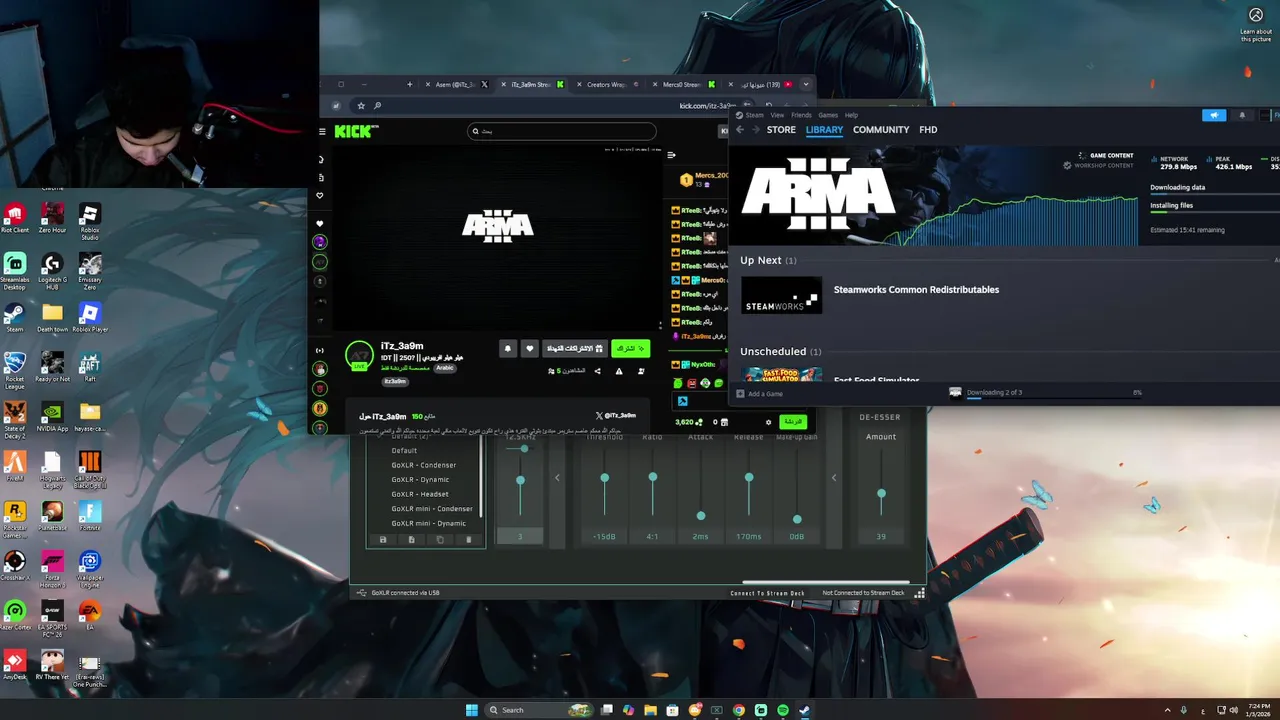The image size is (1280, 720).
Task: Click the gift subscriptions button on Kick
Action: pyautogui.click(x=574, y=348)
